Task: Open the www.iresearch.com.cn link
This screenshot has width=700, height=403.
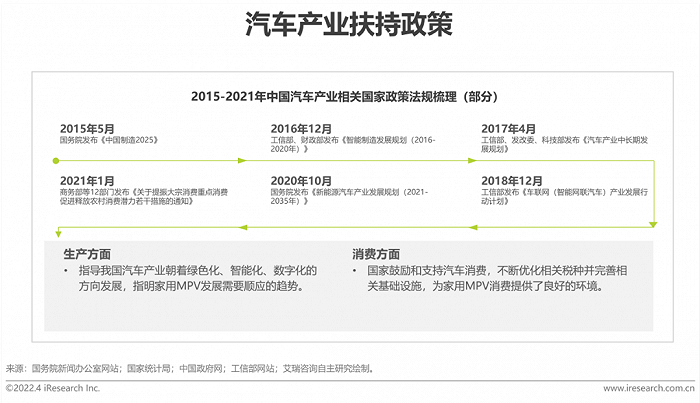Action: click(x=649, y=388)
